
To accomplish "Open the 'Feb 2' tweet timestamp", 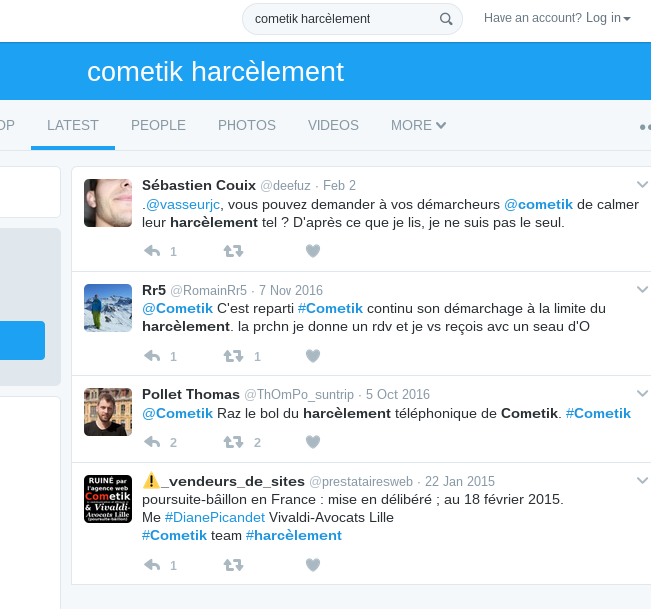I will click(339, 185).
